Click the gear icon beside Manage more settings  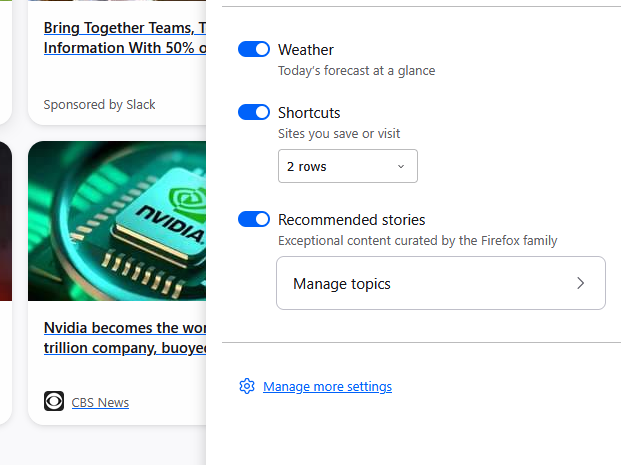coord(247,386)
